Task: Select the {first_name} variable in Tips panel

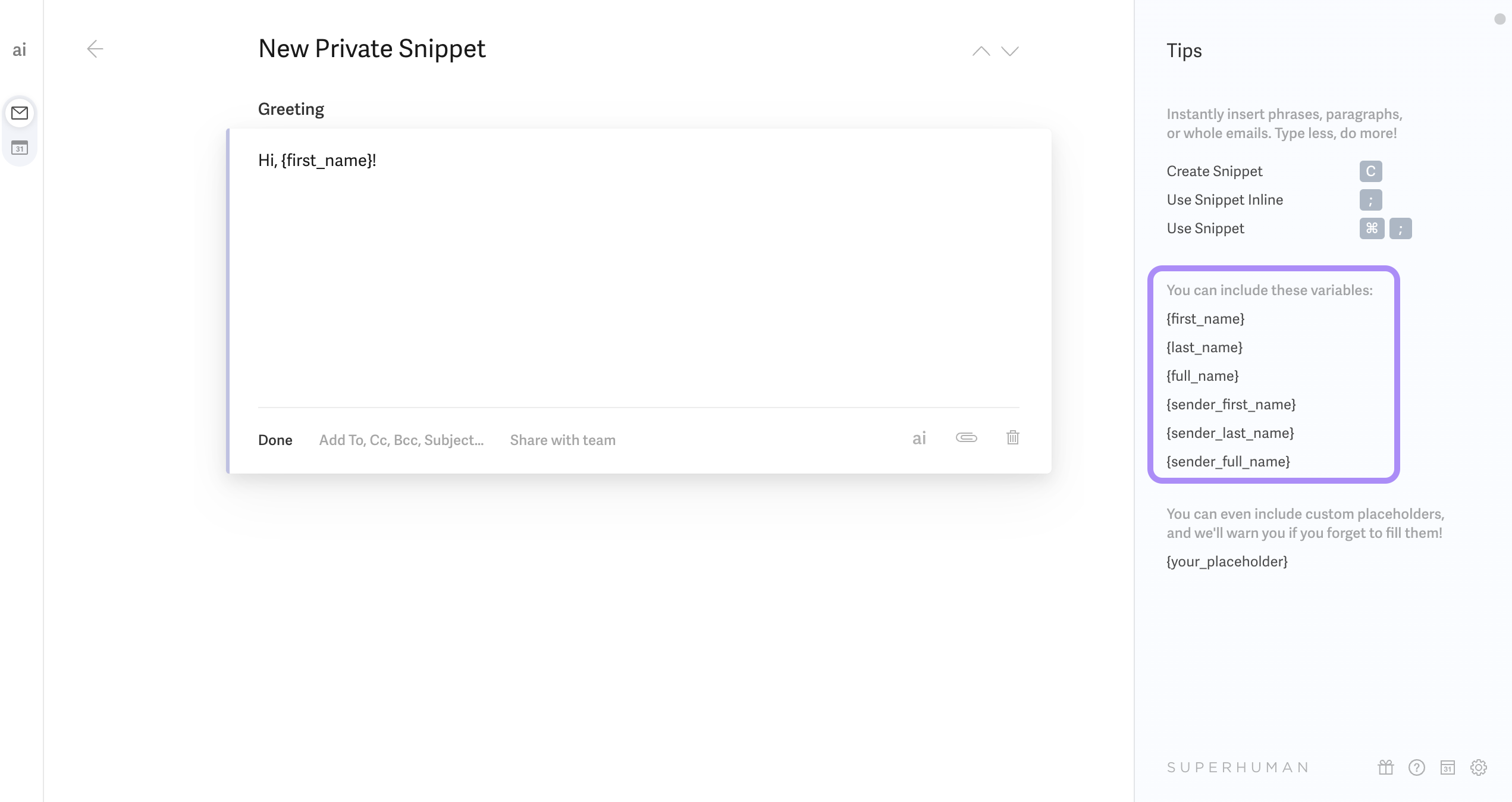Action: click(x=1205, y=318)
